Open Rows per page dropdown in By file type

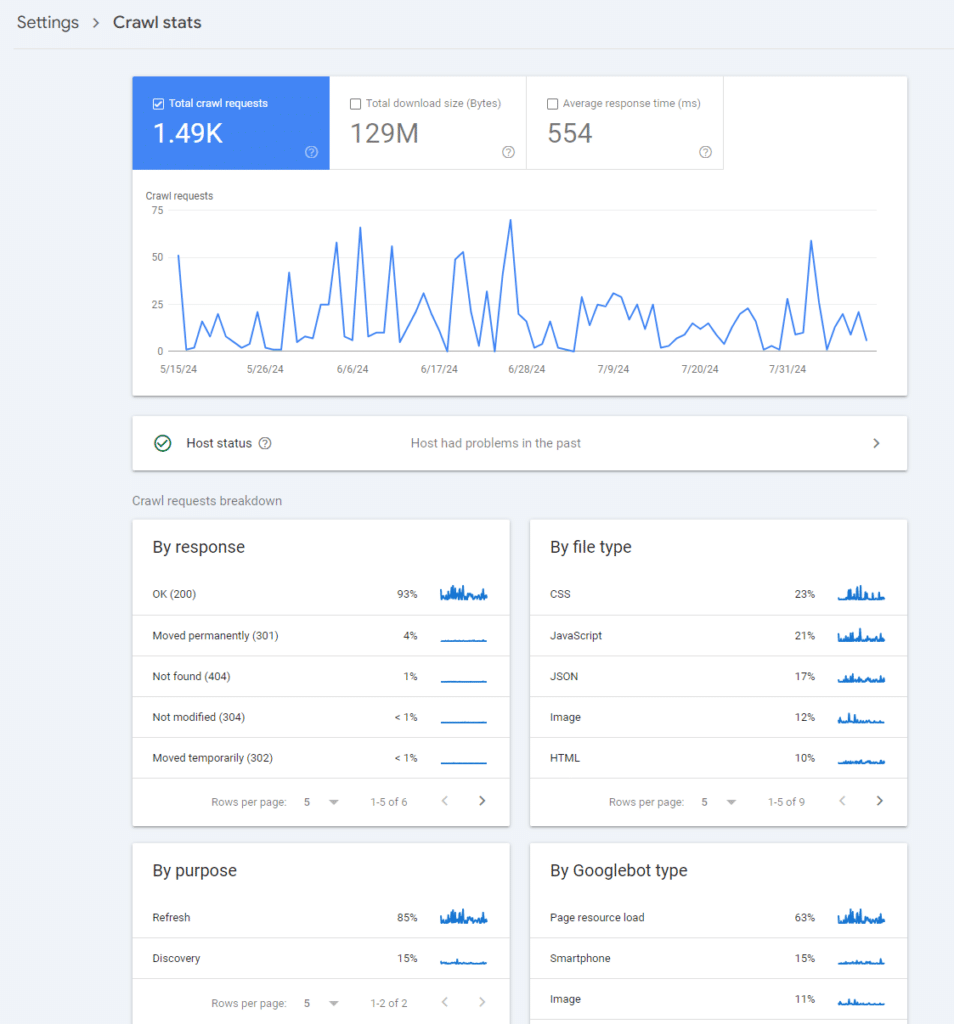(x=719, y=802)
